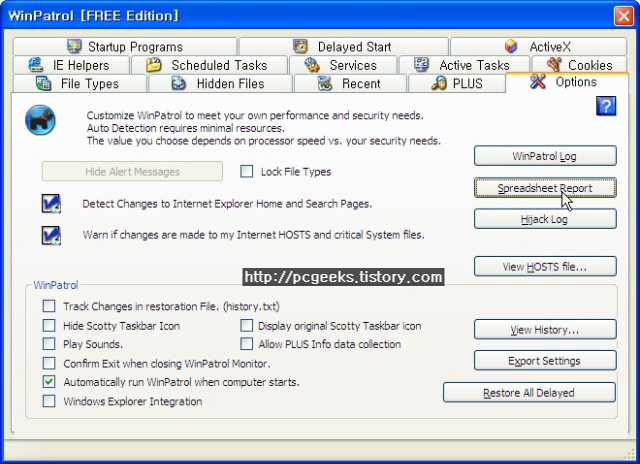This screenshot has height=464, width=640.
Task: Click the Startup Programs tab icon
Action: click(74, 46)
